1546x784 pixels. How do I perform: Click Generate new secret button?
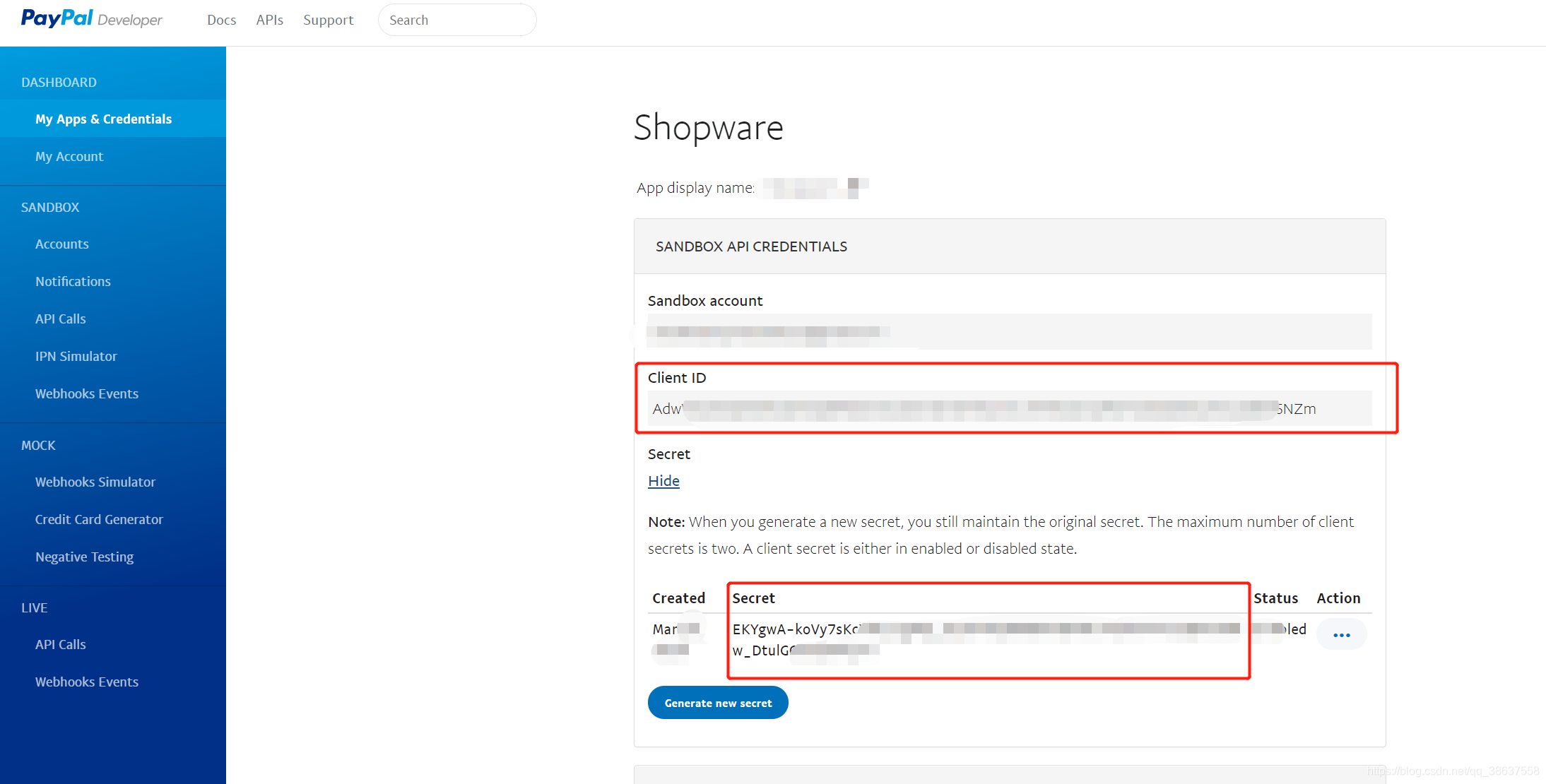pyautogui.click(x=718, y=703)
